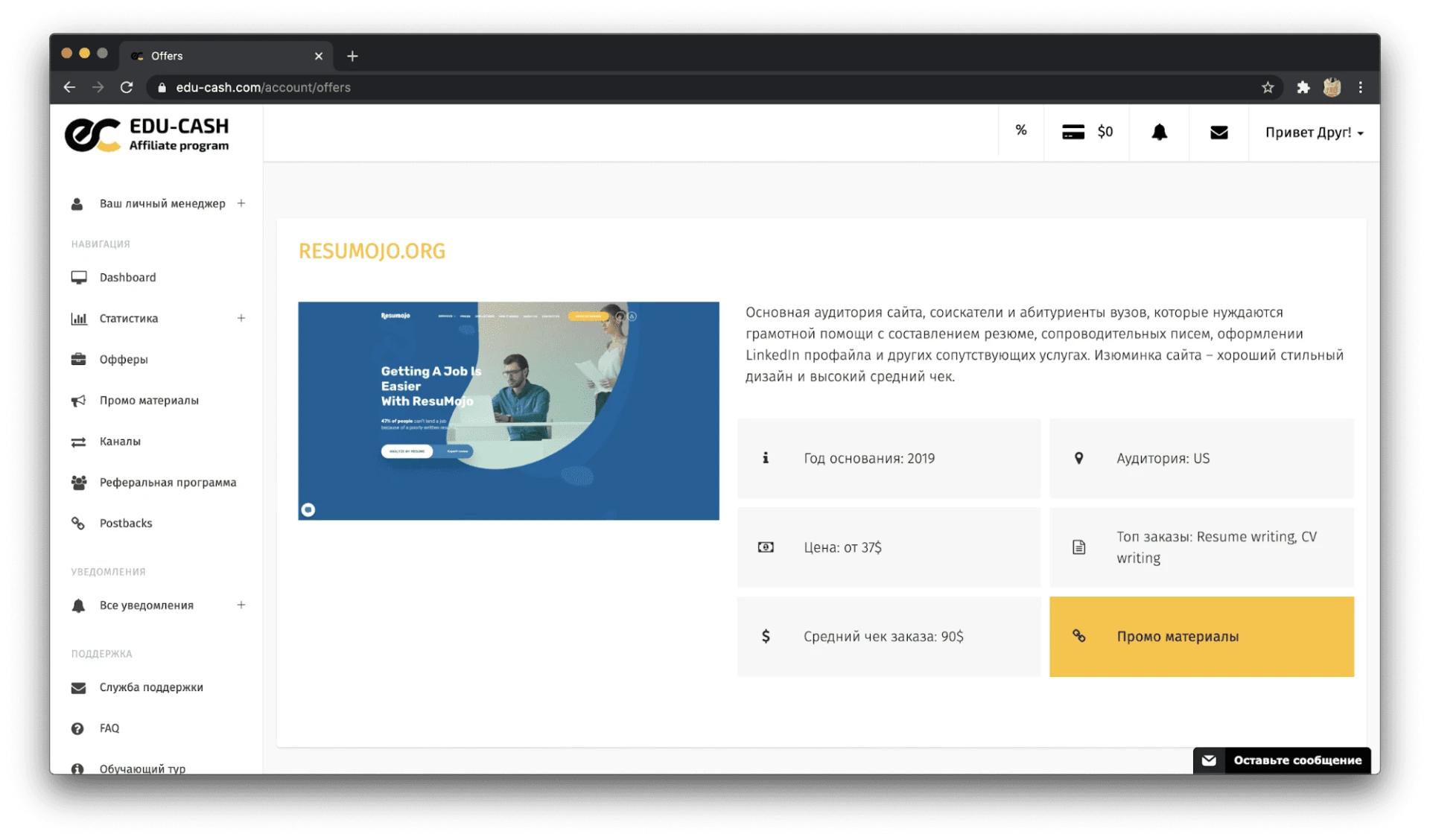Close the Offers browser tab
This screenshot has width=1430, height=840.
tap(319, 56)
